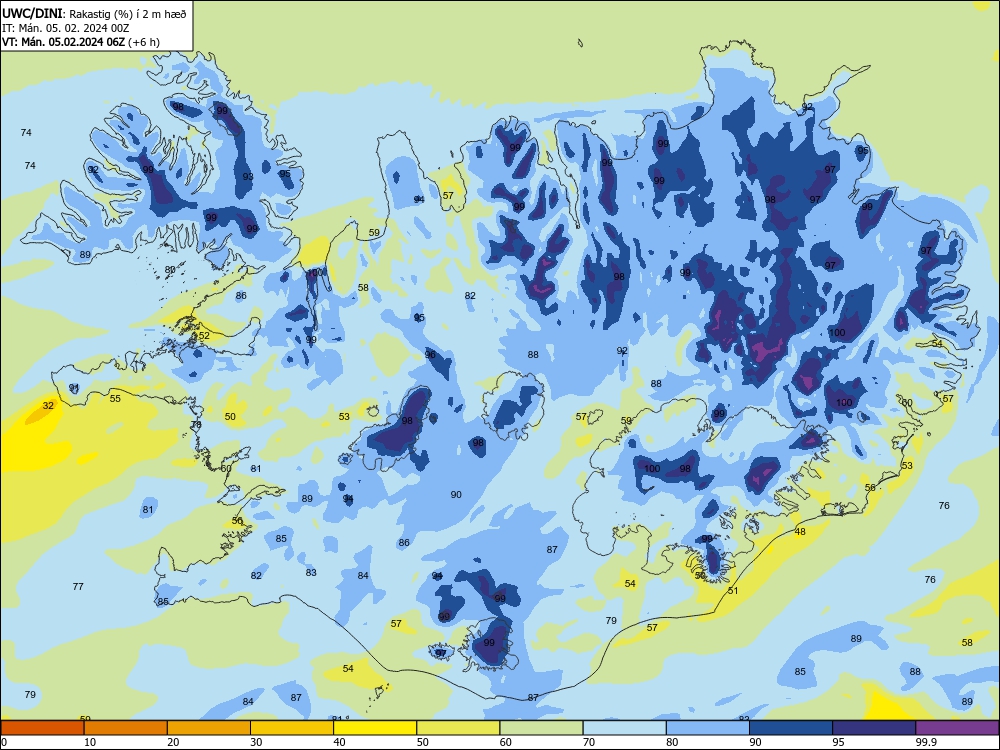Click the 96 humidity value on map
This screenshot has height=750, width=1000.
click(430, 355)
